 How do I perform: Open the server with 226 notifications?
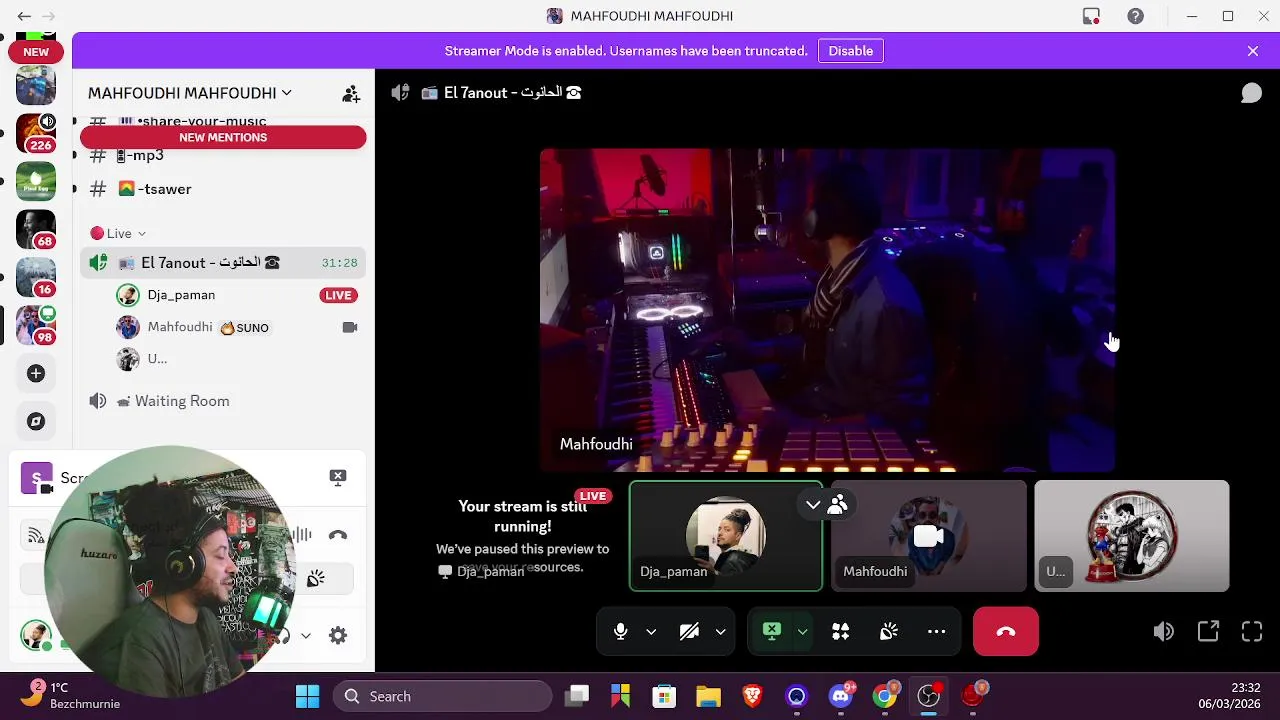click(x=36, y=133)
